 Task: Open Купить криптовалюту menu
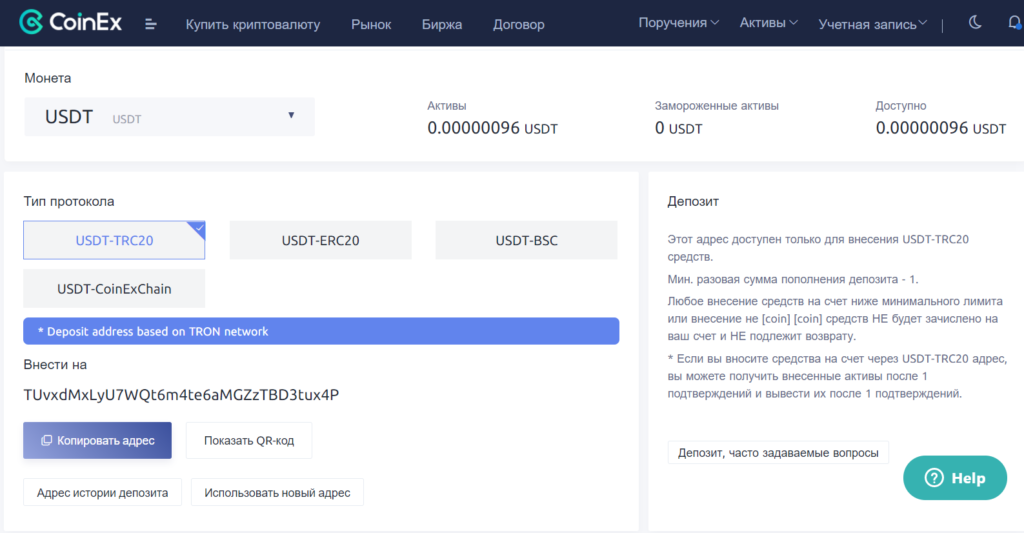253,24
